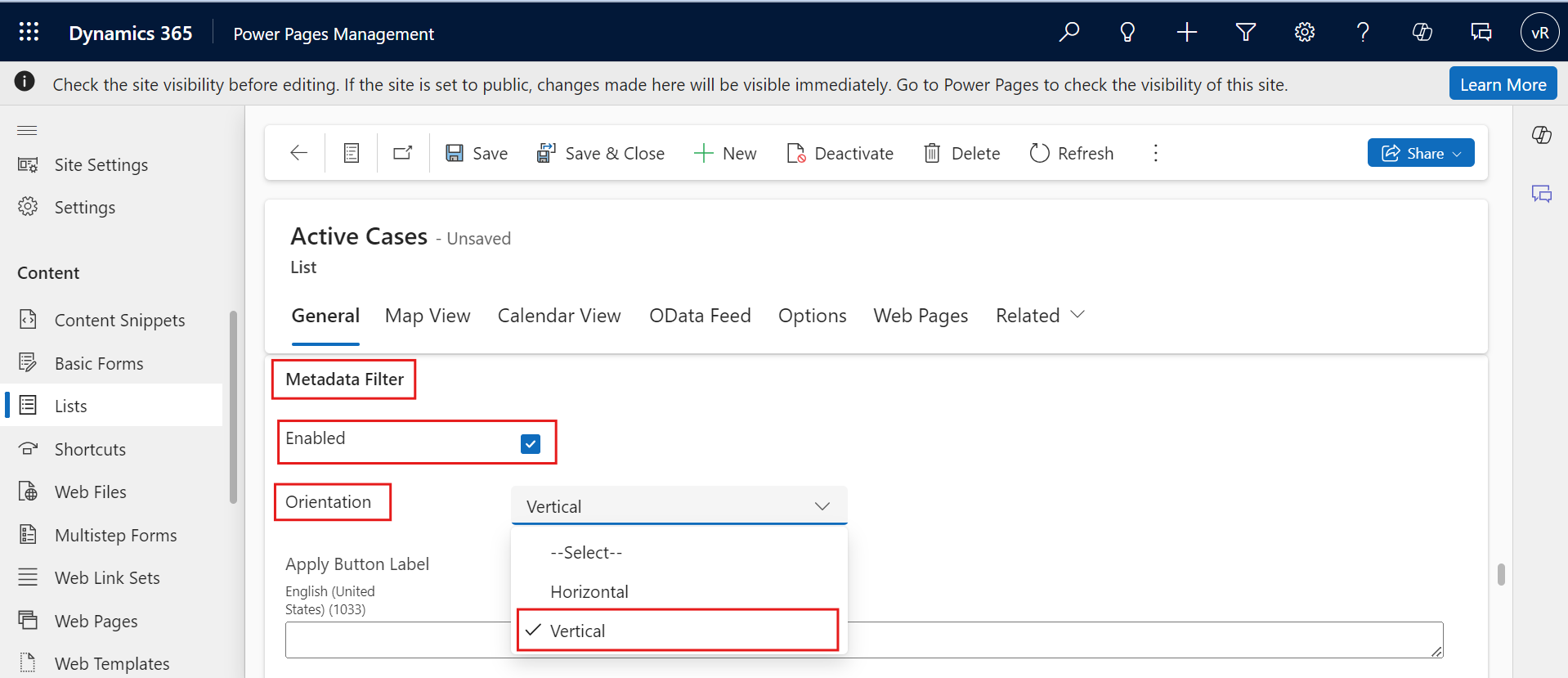This screenshot has height=678, width=1568.
Task: Open record in new window icon
Action: pyautogui.click(x=403, y=153)
